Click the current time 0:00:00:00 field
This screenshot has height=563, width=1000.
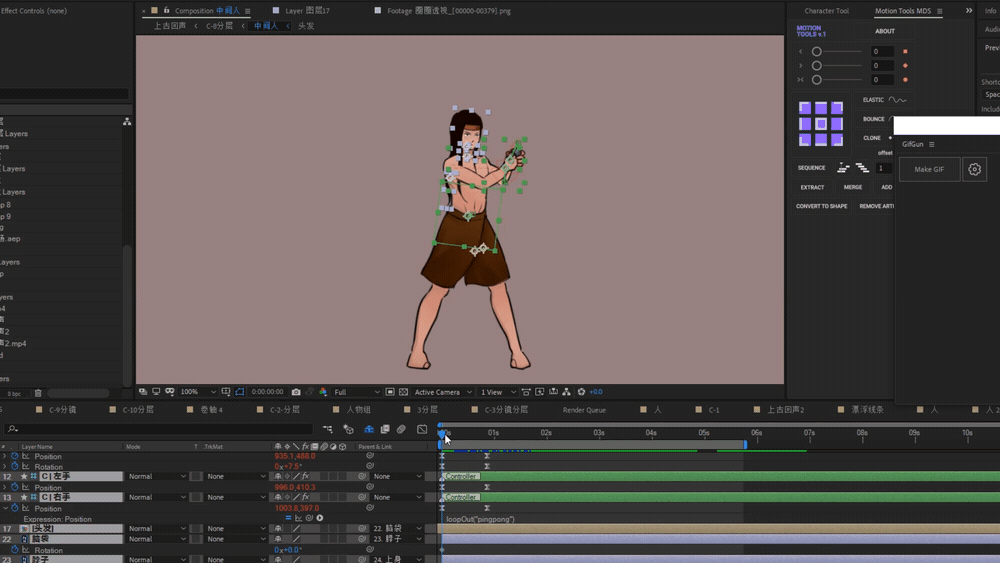tap(267, 392)
